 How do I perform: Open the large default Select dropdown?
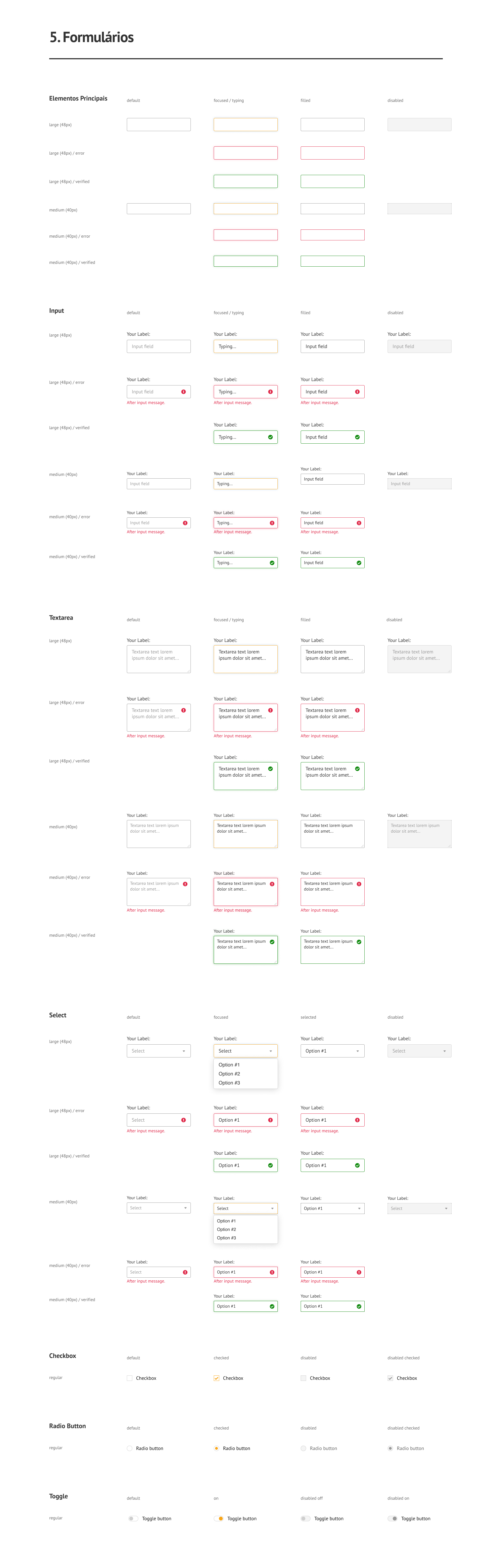tap(158, 1051)
